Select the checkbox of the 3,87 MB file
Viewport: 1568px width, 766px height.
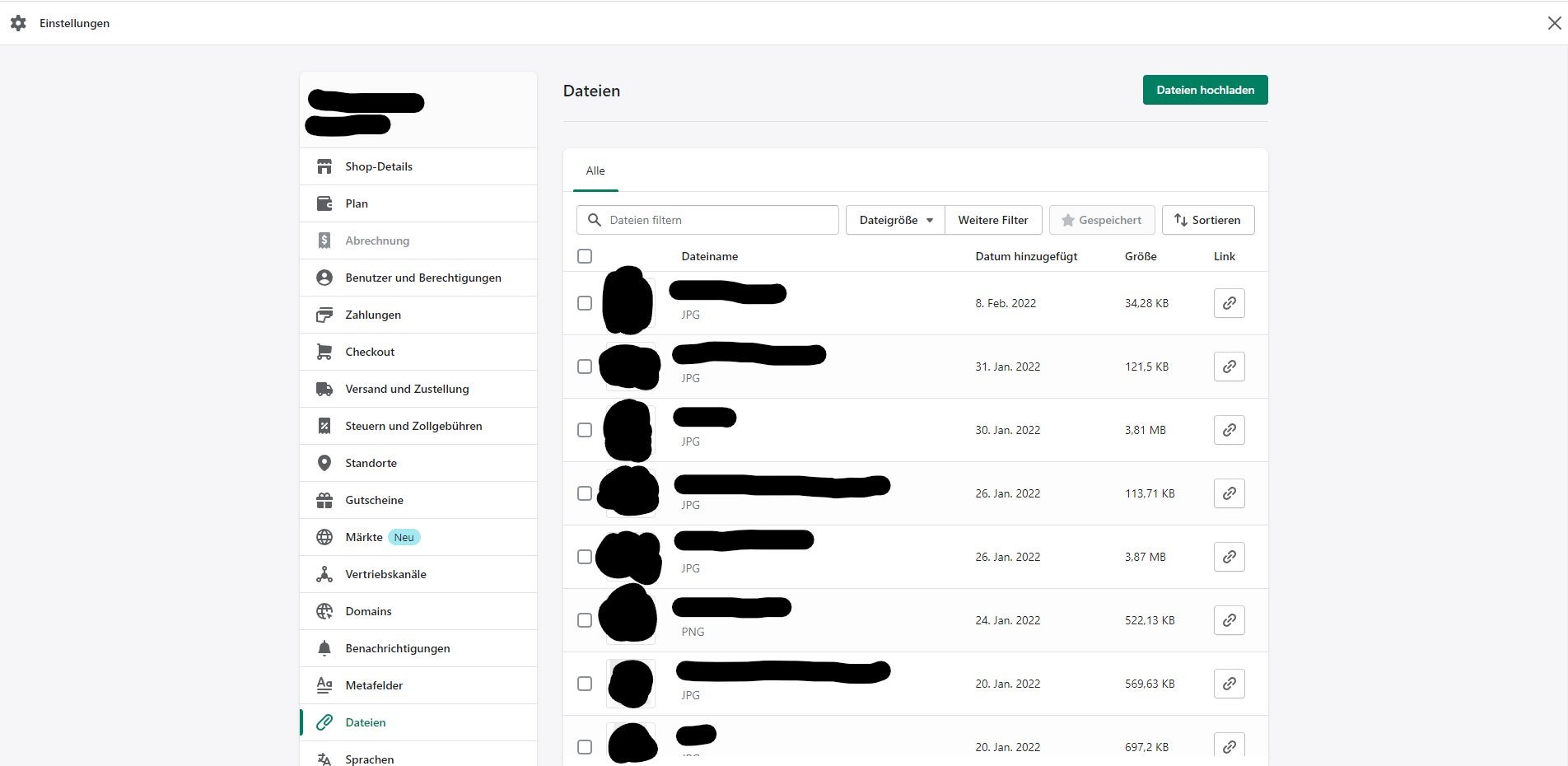point(585,557)
